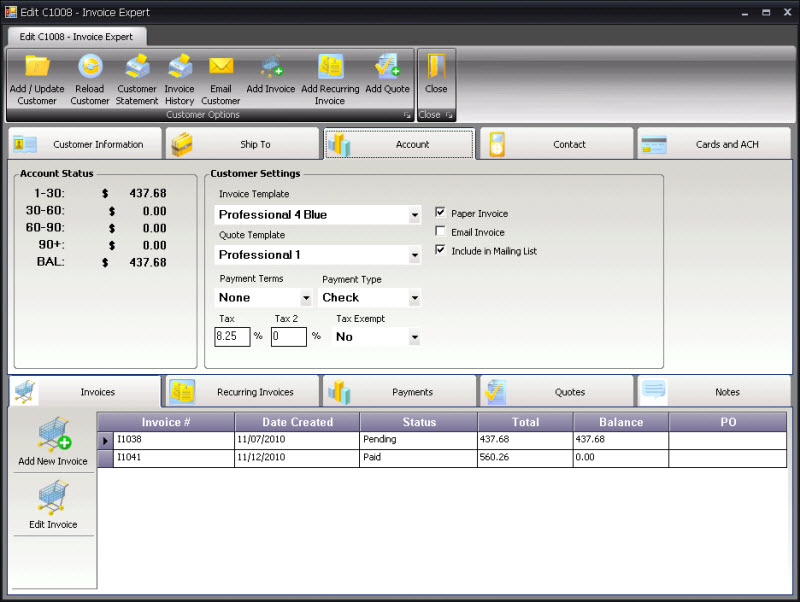This screenshot has width=800, height=602.
Task: Open the Cards and ACH tab
Action: point(714,144)
